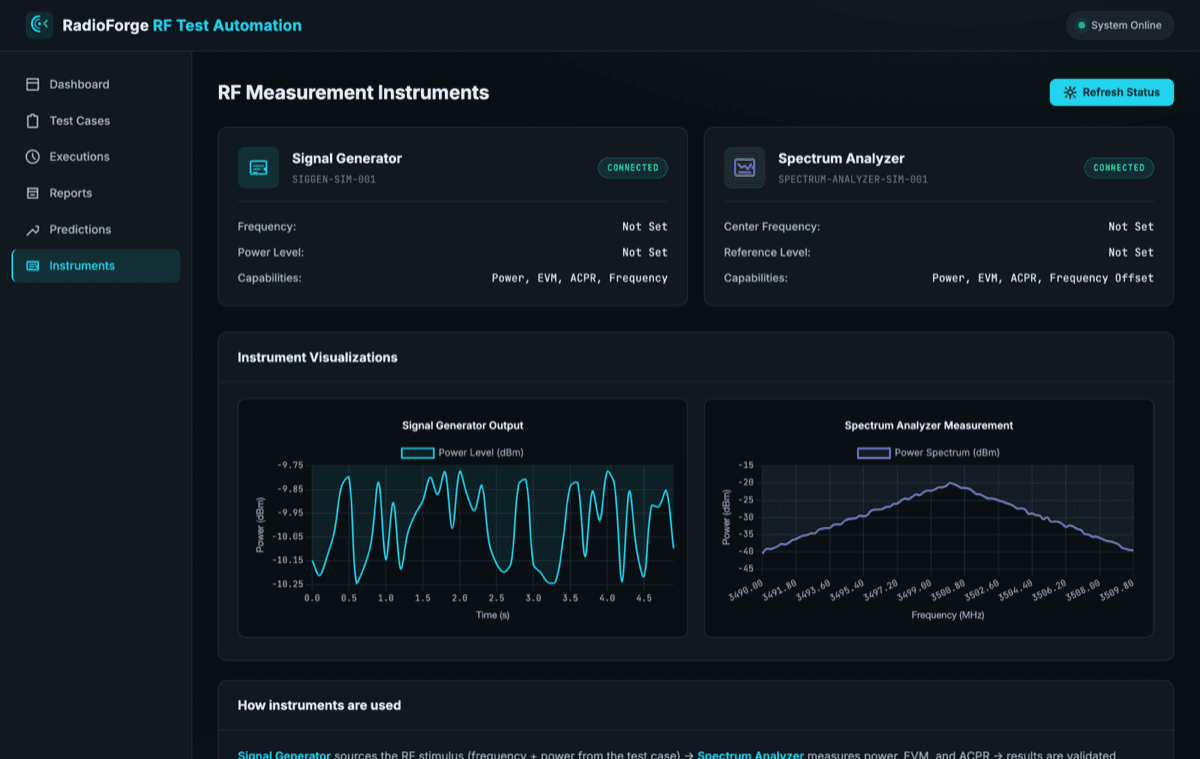Image resolution: width=1200 pixels, height=759 pixels.
Task: Click the Reference Level label
Action: [x=767, y=253]
